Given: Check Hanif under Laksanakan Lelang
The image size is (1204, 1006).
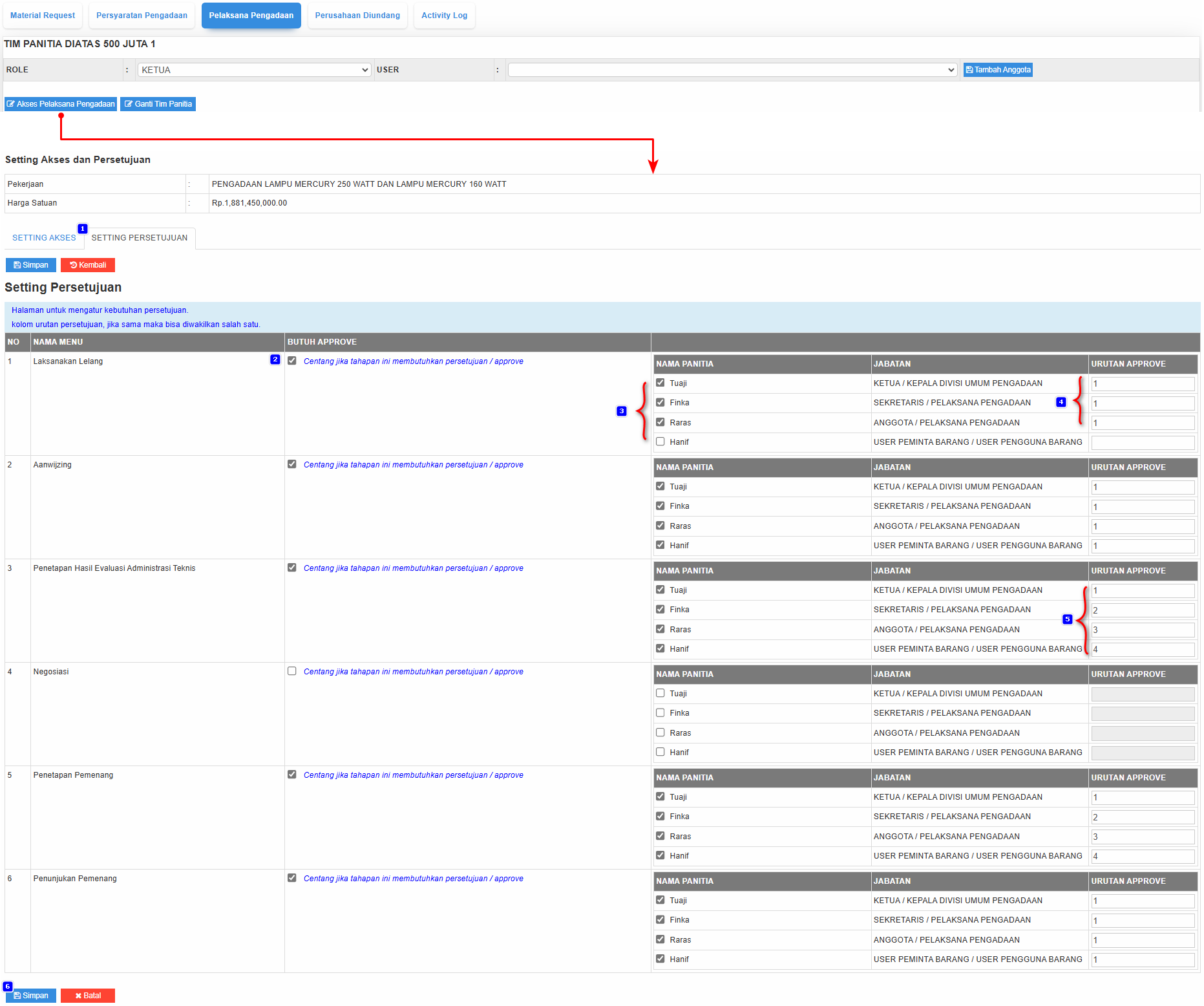Looking at the screenshot, I should [x=660, y=442].
